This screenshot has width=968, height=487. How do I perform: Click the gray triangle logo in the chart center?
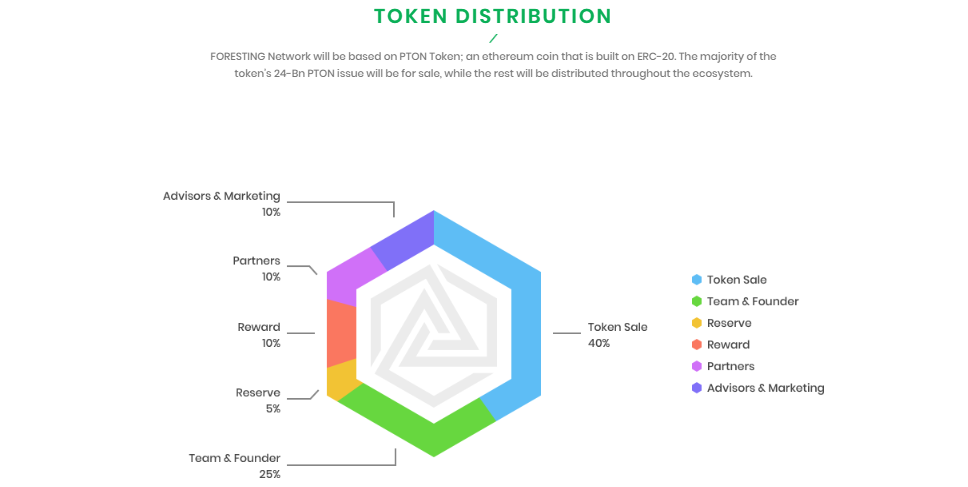(x=433, y=330)
